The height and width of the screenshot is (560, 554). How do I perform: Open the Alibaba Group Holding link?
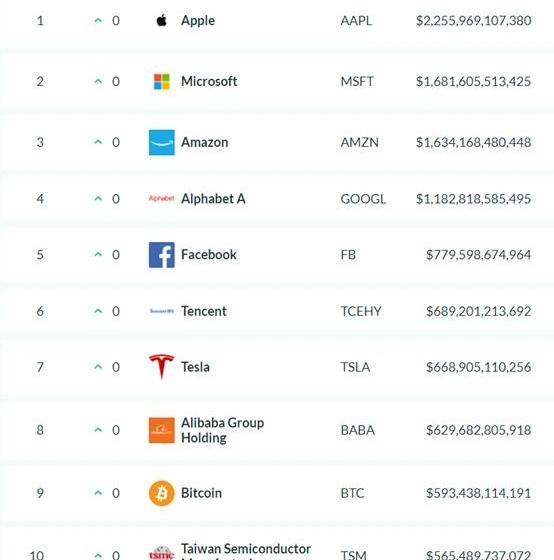223,430
